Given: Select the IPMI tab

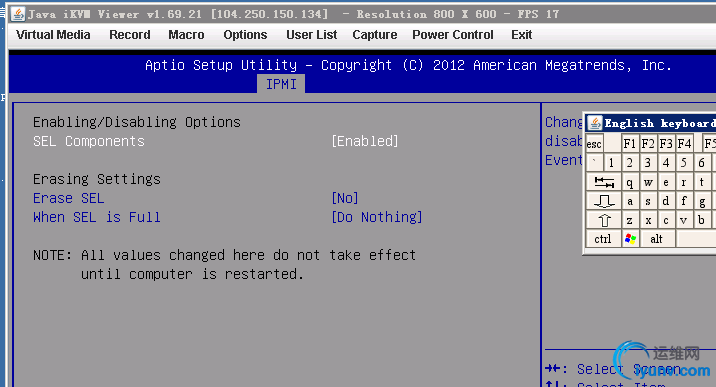Looking at the screenshot, I should click(281, 84).
